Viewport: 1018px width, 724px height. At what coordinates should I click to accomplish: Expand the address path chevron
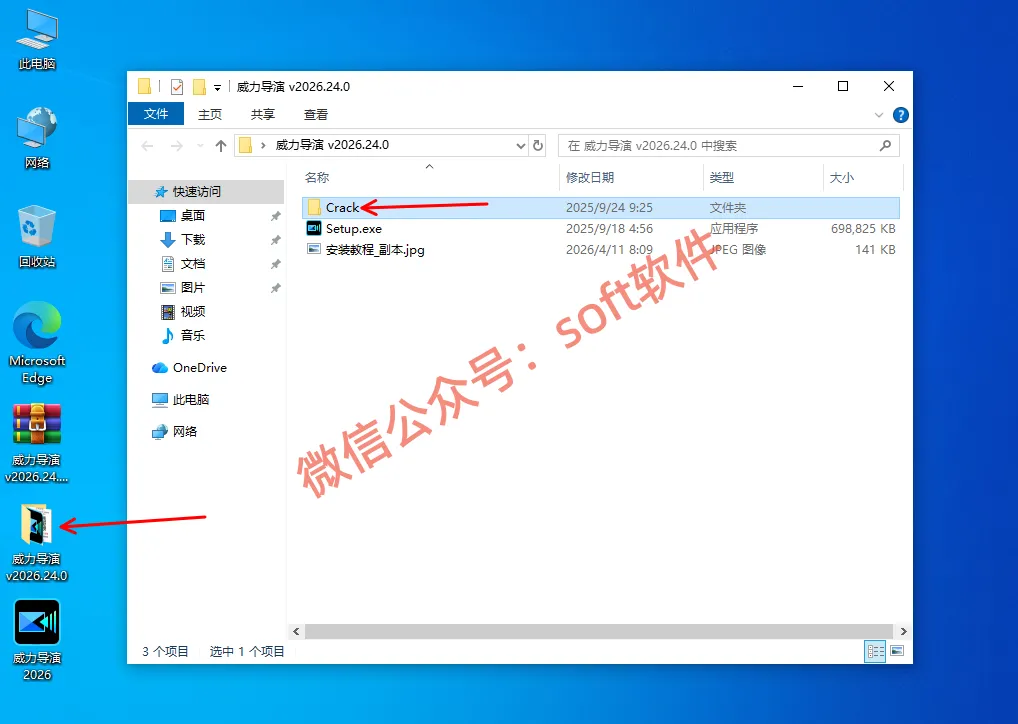[263, 145]
